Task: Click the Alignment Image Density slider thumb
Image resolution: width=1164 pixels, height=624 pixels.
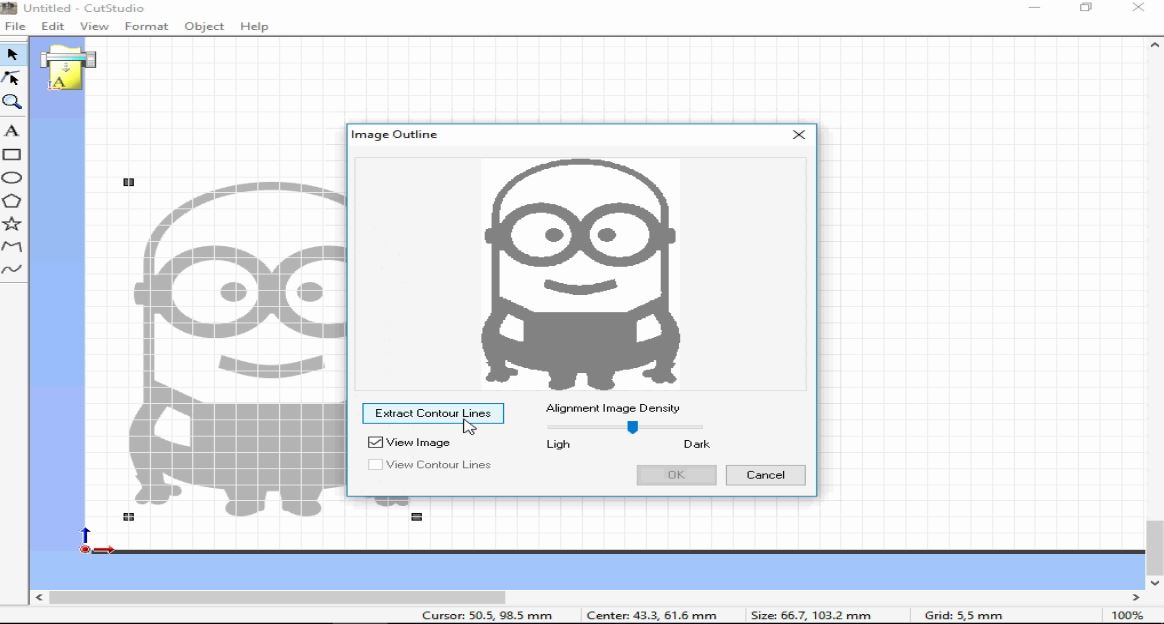Action: click(x=632, y=427)
